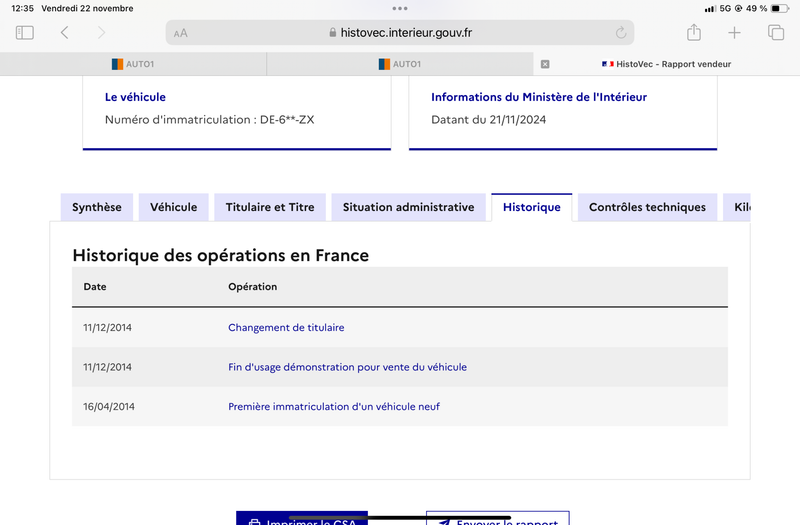This screenshot has height=525, width=800.
Task: Switch to the first AUTO1 browser tab
Action: click(133, 64)
